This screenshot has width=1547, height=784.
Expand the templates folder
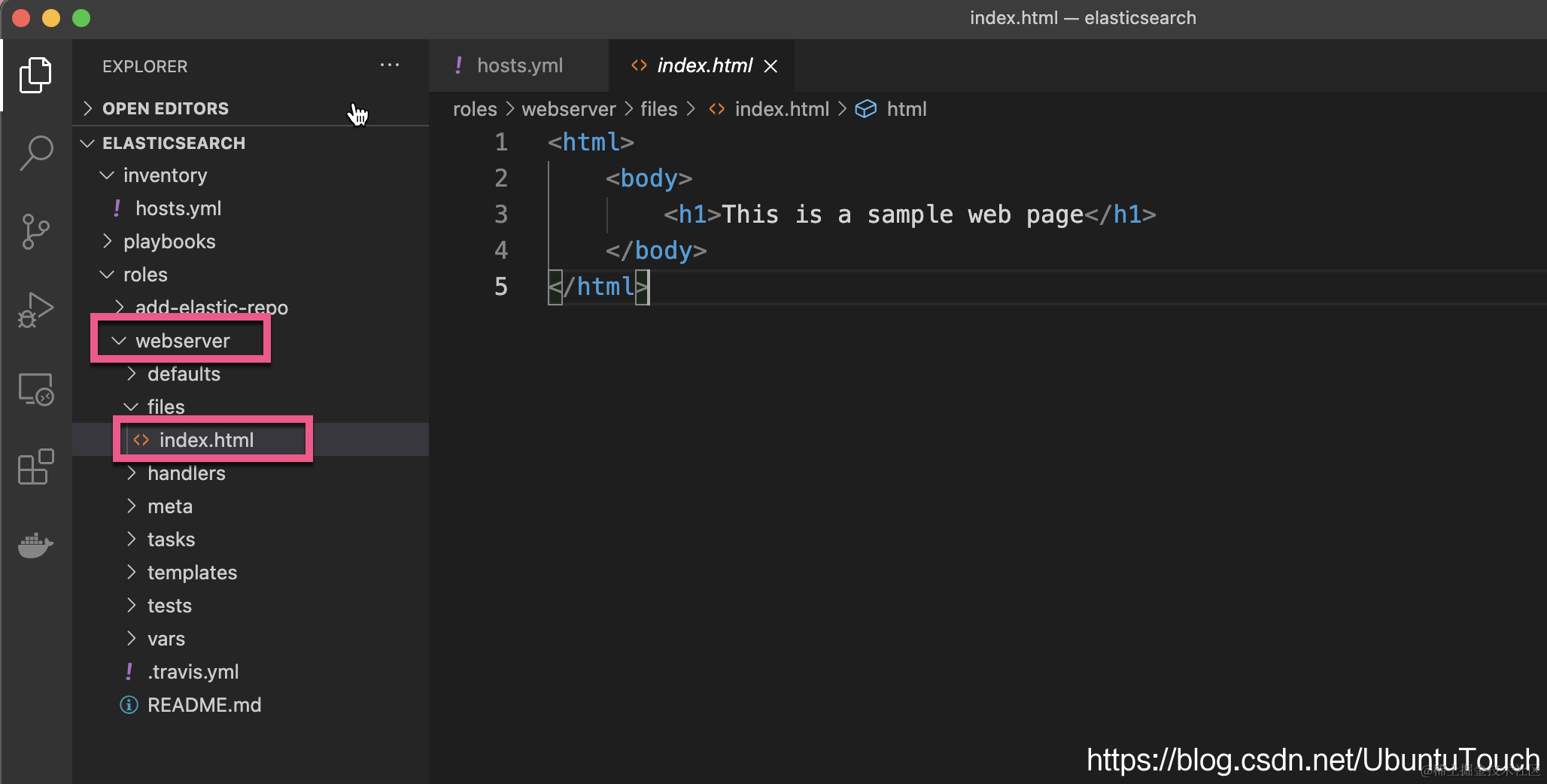[192, 573]
